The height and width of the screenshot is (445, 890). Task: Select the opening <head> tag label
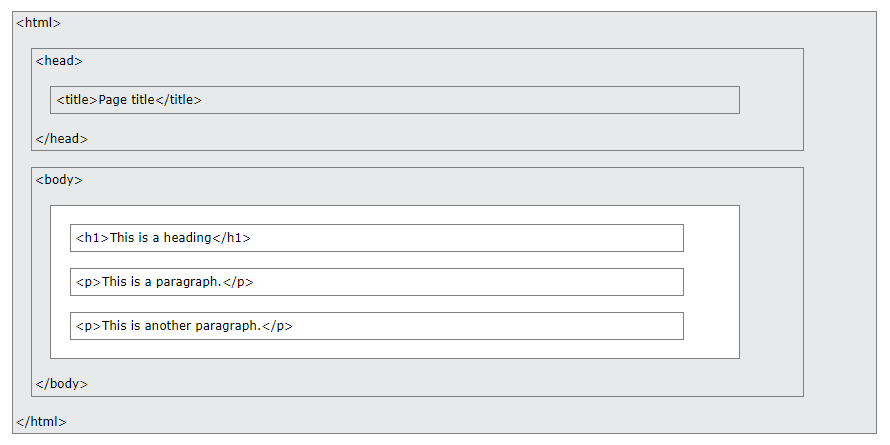[x=59, y=61]
